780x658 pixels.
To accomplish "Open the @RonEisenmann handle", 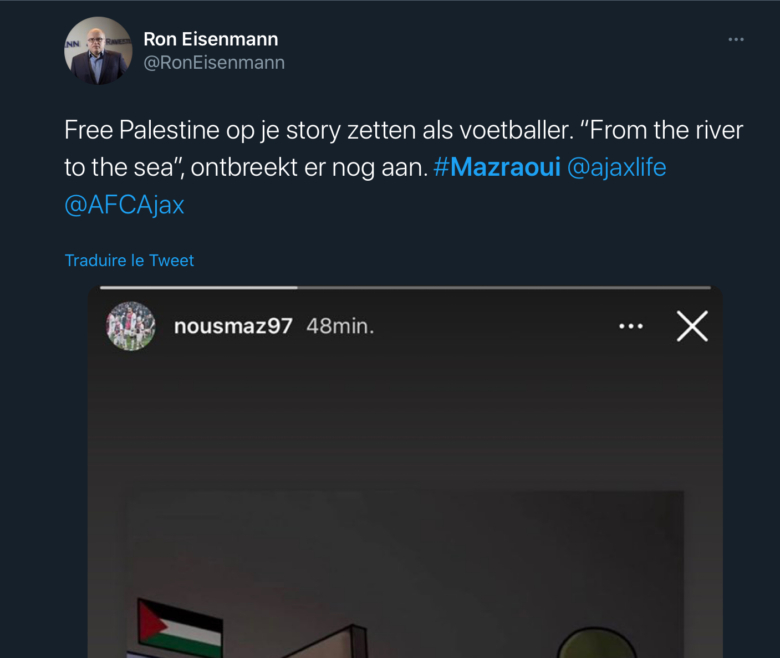I will (x=214, y=63).
